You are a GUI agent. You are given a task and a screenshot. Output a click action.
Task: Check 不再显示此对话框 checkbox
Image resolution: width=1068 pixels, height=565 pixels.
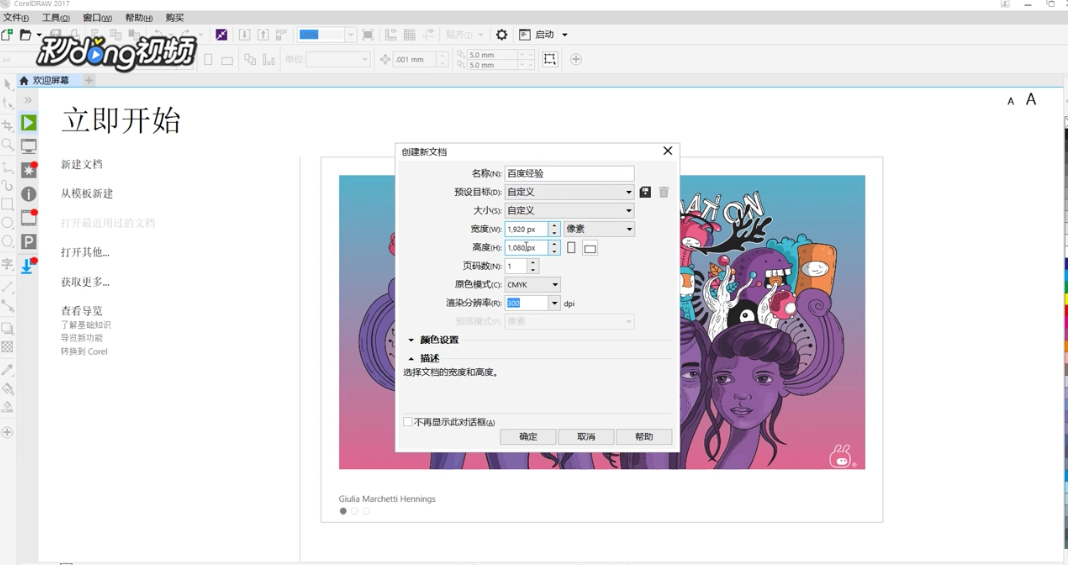(x=407, y=422)
